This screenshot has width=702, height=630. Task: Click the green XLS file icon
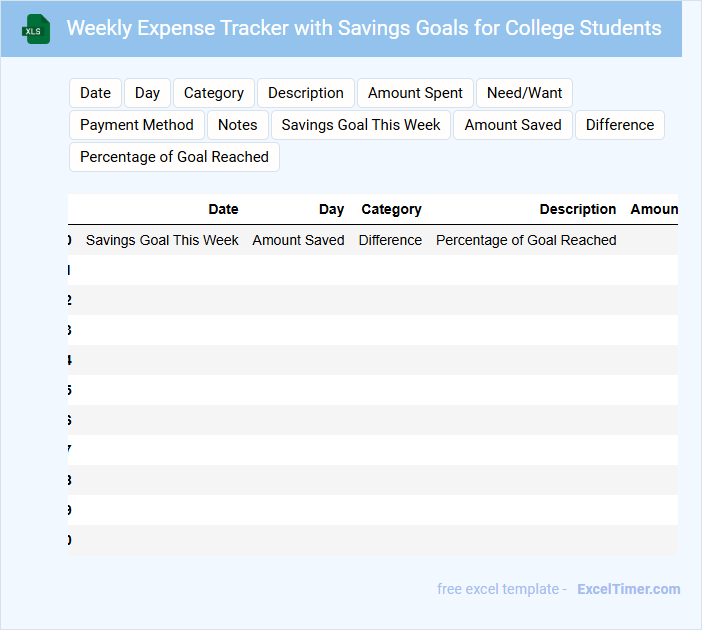pyautogui.click(x=36, y=29)
